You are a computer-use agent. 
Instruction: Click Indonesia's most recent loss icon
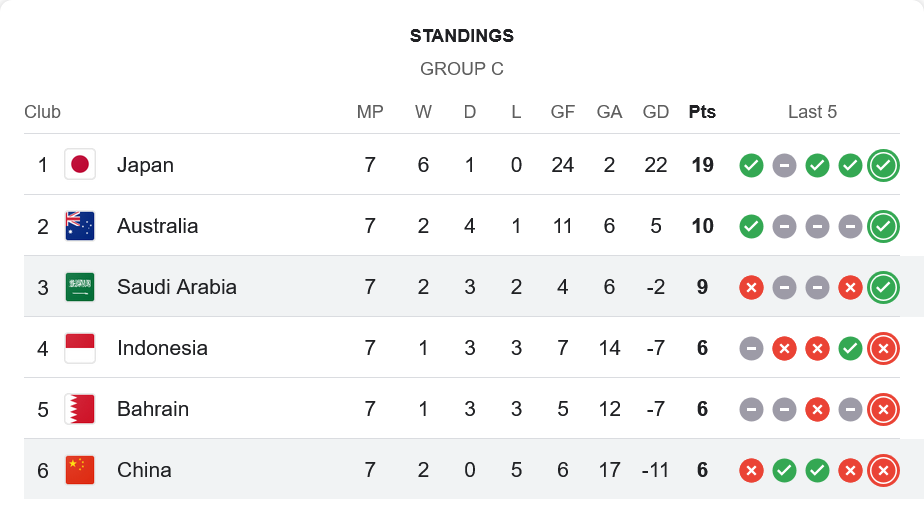click(883, 348)
